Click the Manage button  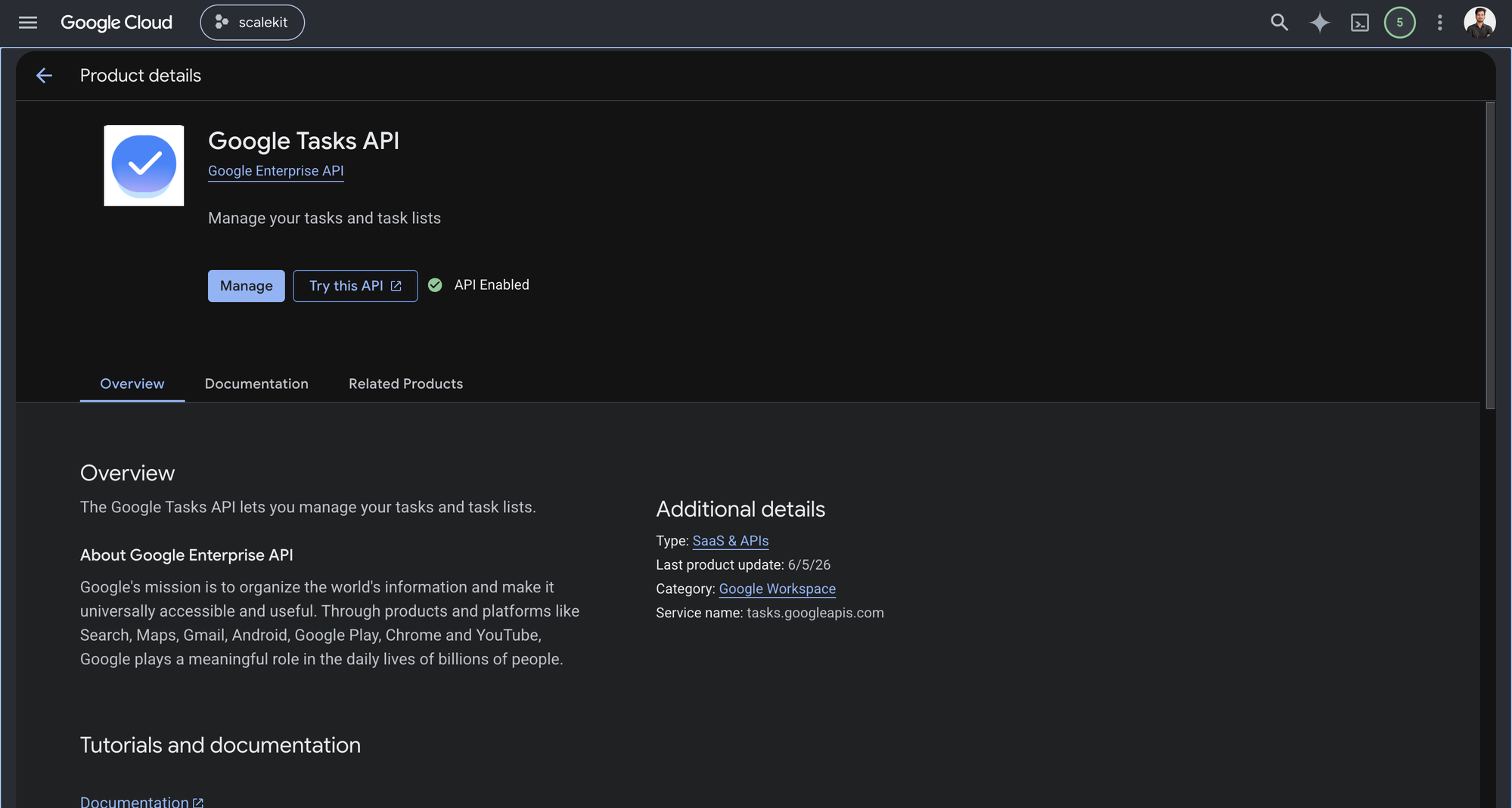(246, 286)
